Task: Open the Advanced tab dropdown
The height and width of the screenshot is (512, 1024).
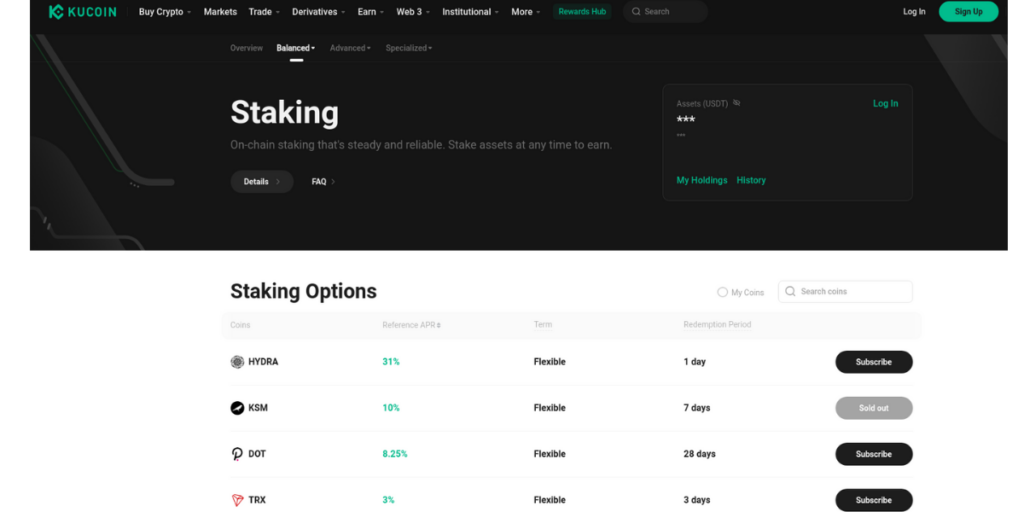Action: [350, 48]
